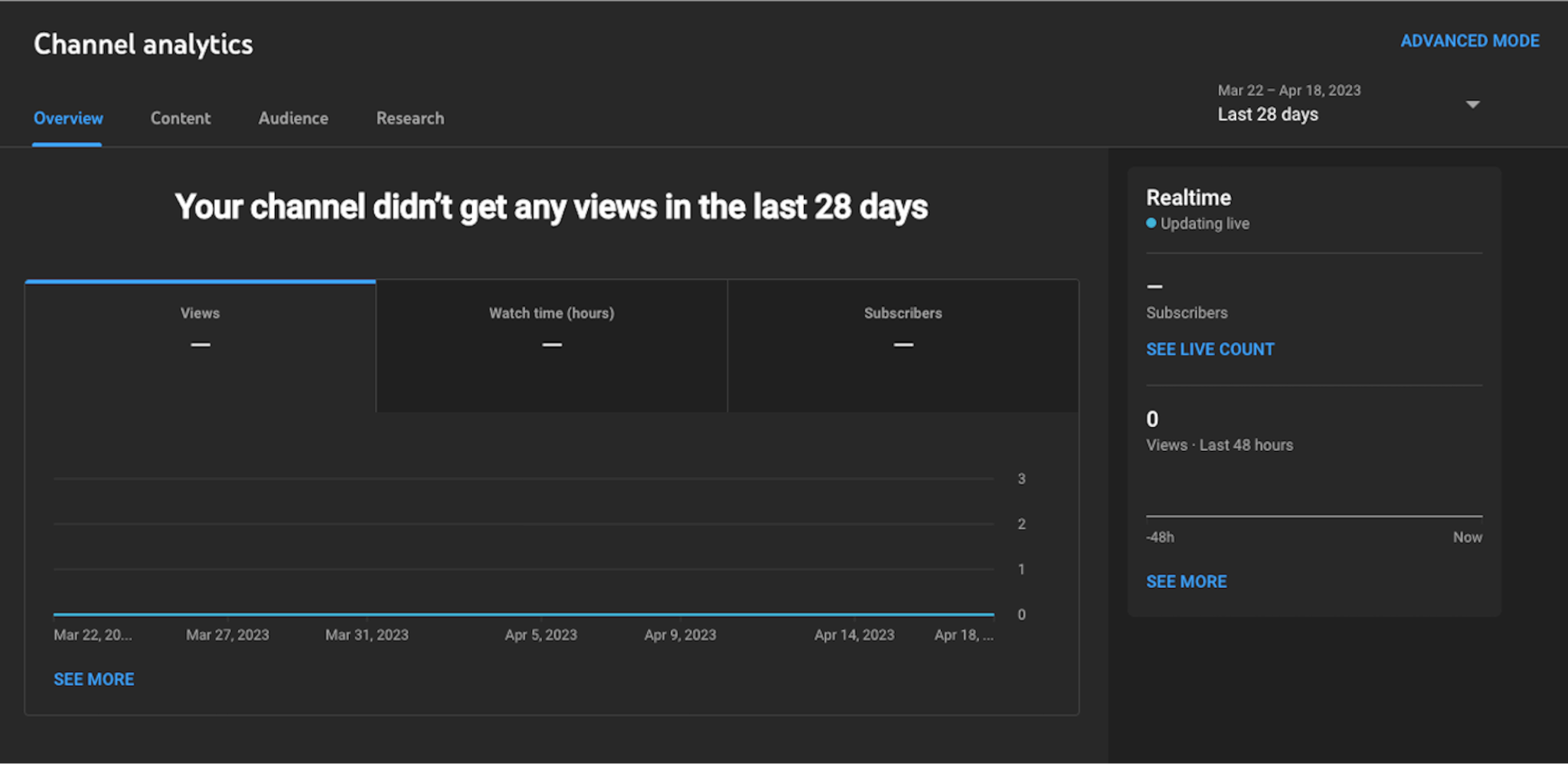
Task: Select the Views metric card
Action: (x=200, y=329)
